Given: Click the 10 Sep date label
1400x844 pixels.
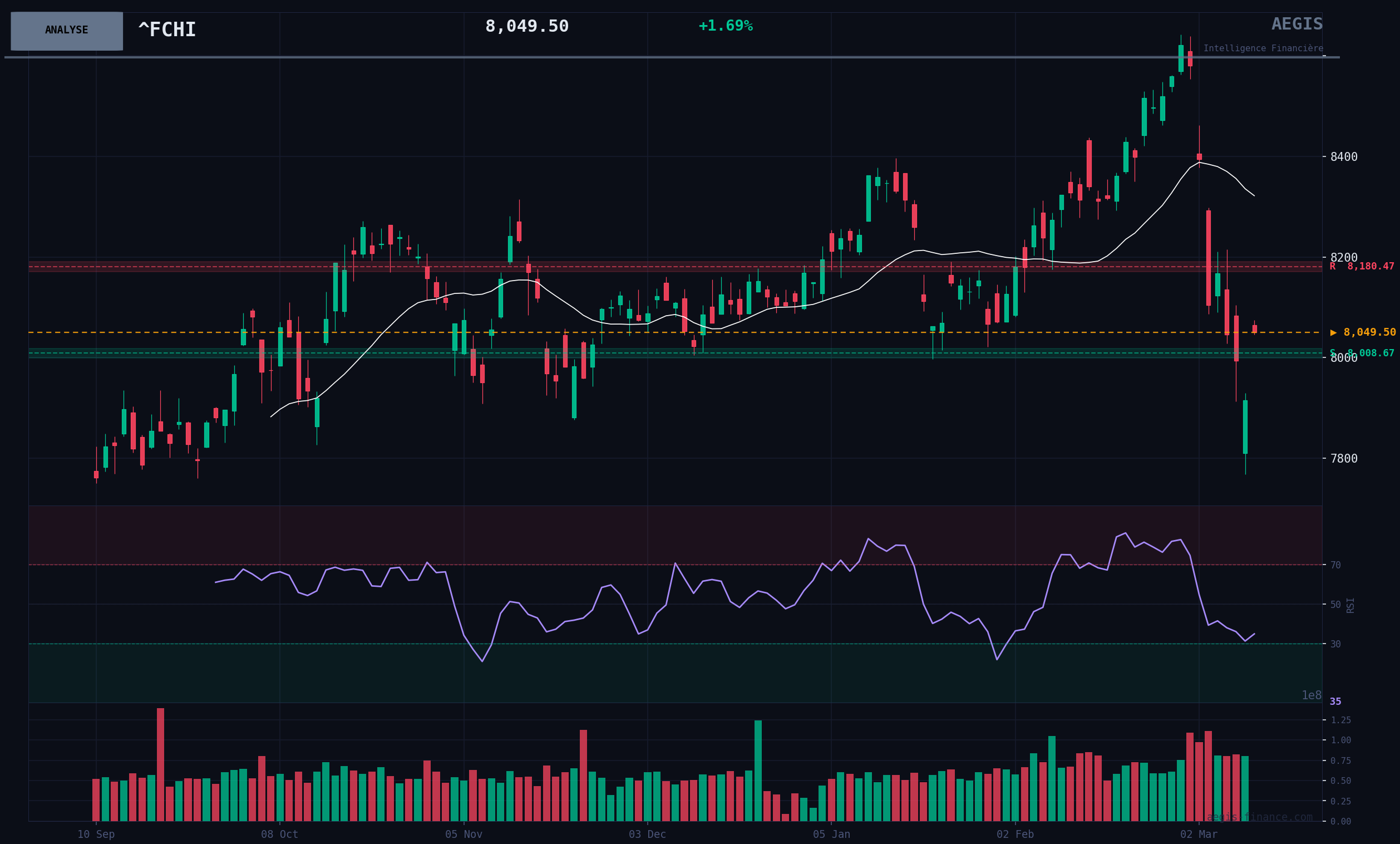Looking at the screenshot, I should coord(96,835).
